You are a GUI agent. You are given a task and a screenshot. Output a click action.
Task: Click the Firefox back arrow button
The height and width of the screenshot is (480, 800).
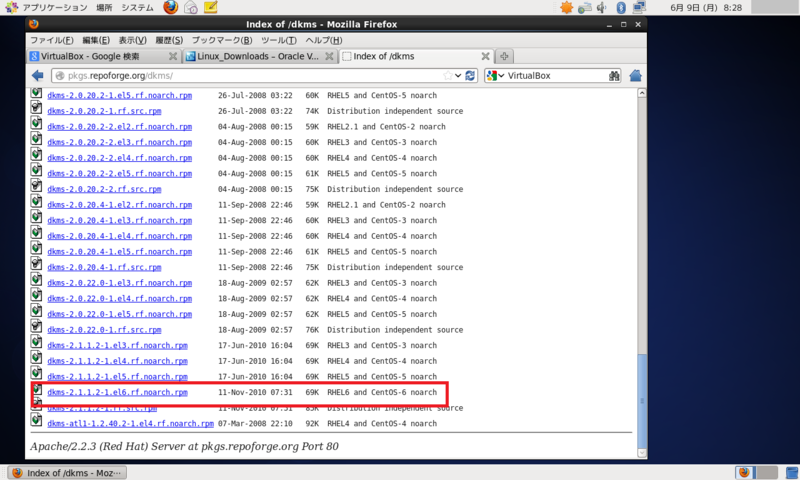tap(37, 75)
